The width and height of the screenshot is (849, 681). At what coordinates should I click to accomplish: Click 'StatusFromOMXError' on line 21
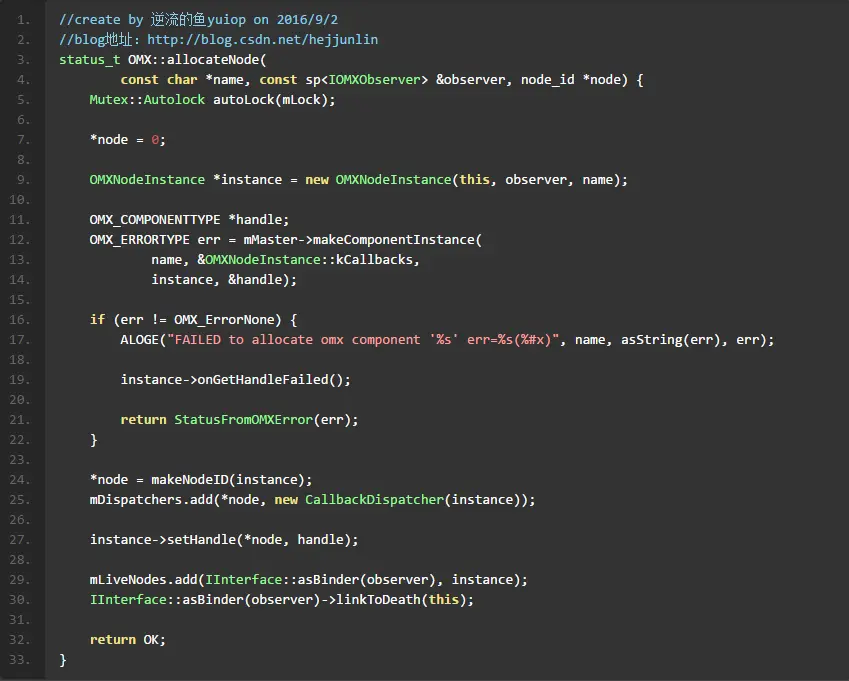243,420
